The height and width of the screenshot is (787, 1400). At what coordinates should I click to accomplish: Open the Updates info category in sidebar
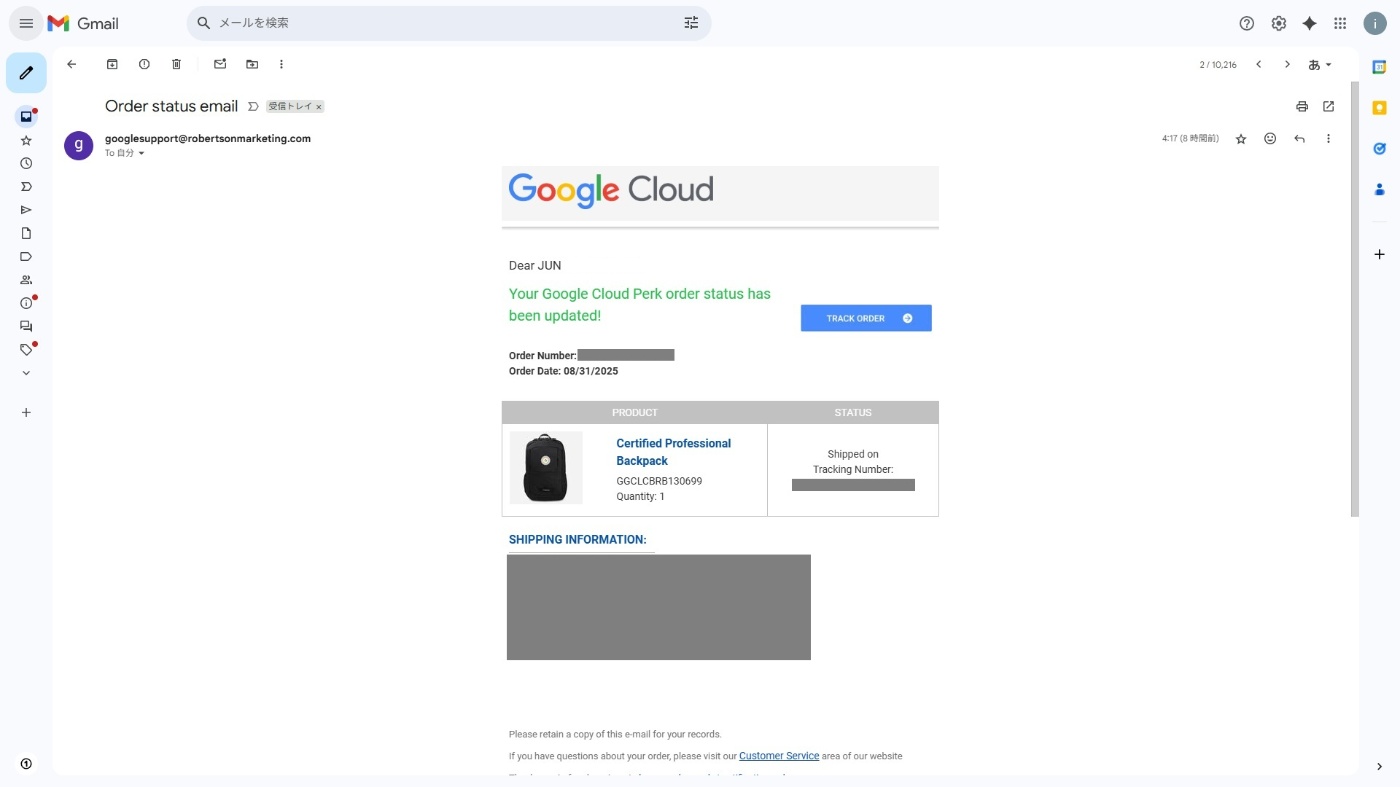[x=26, y=303]
